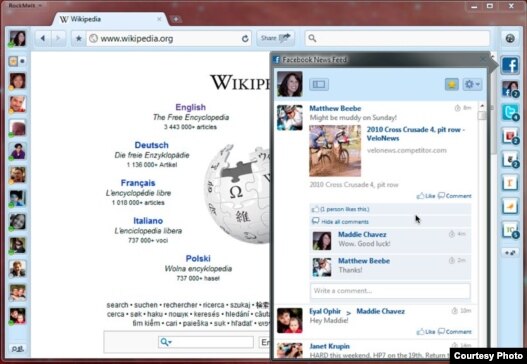
Task: Toggle the favorite friends star filter
Action: click(13, 61)
